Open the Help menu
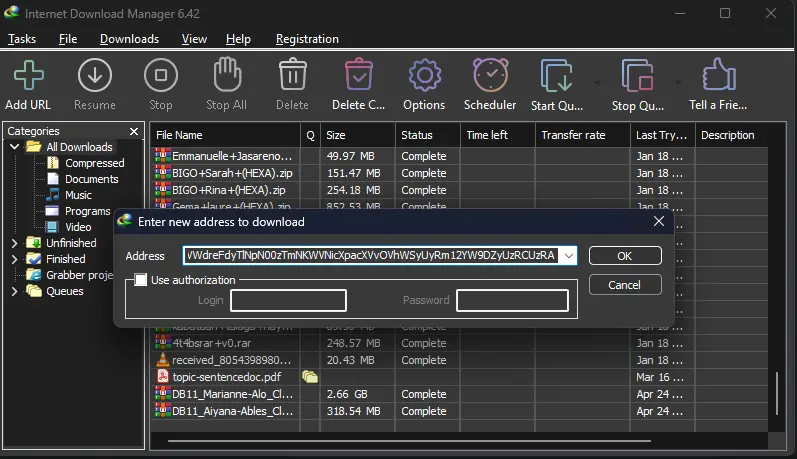The width and height of the screenshot is (797, 459). [x=238, y=39]
